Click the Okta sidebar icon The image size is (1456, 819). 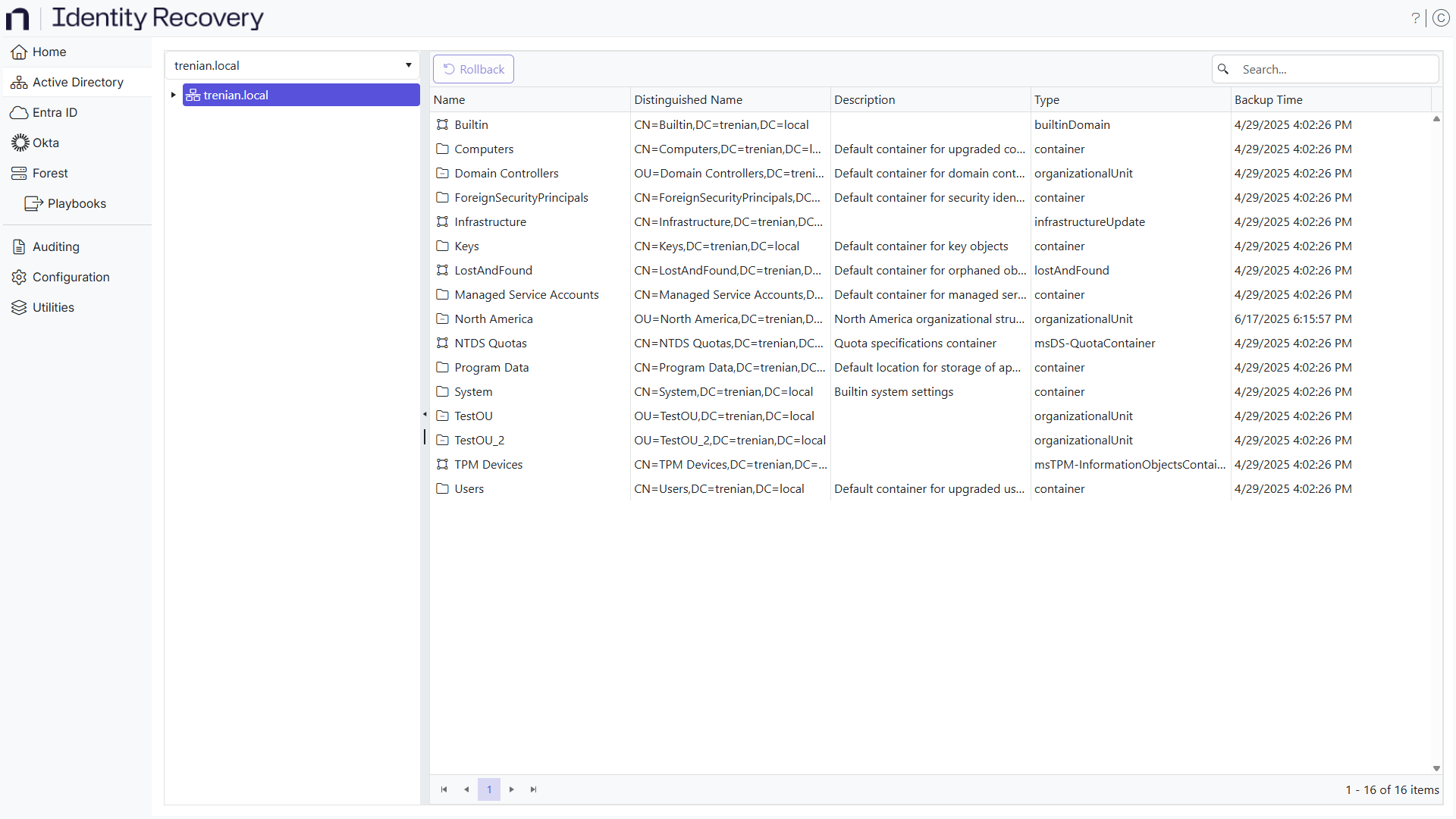point(18,143)
